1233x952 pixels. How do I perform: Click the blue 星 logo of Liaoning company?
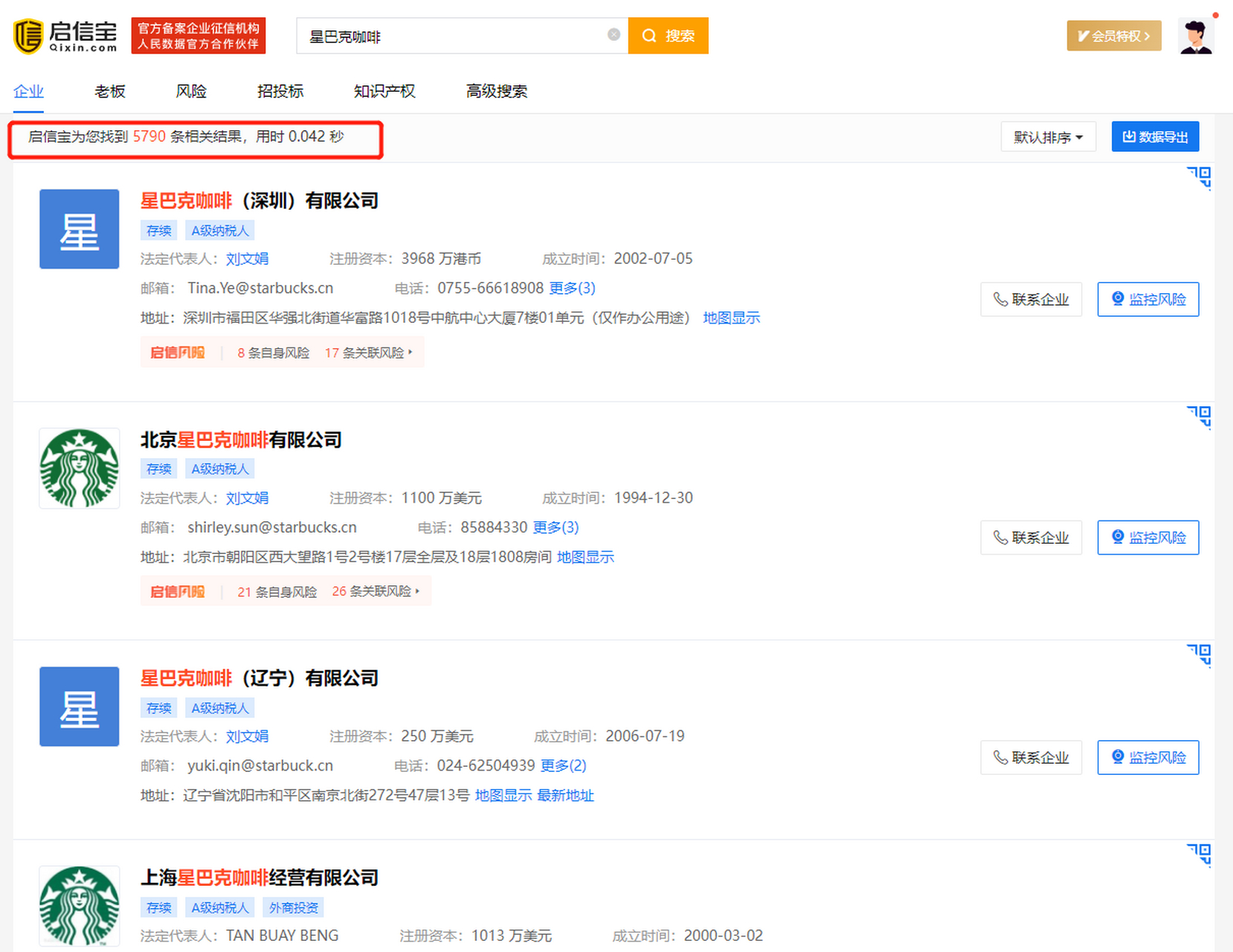[79, 707]
